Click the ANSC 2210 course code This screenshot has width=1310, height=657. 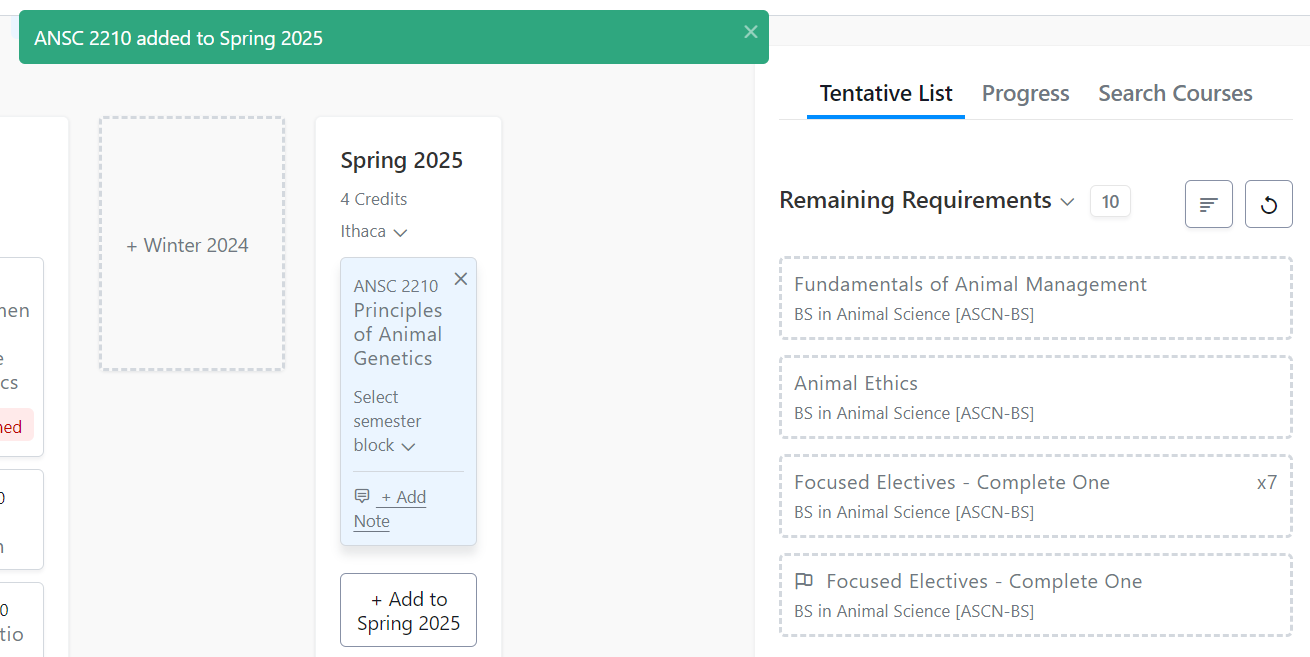(x=396, y=286)
